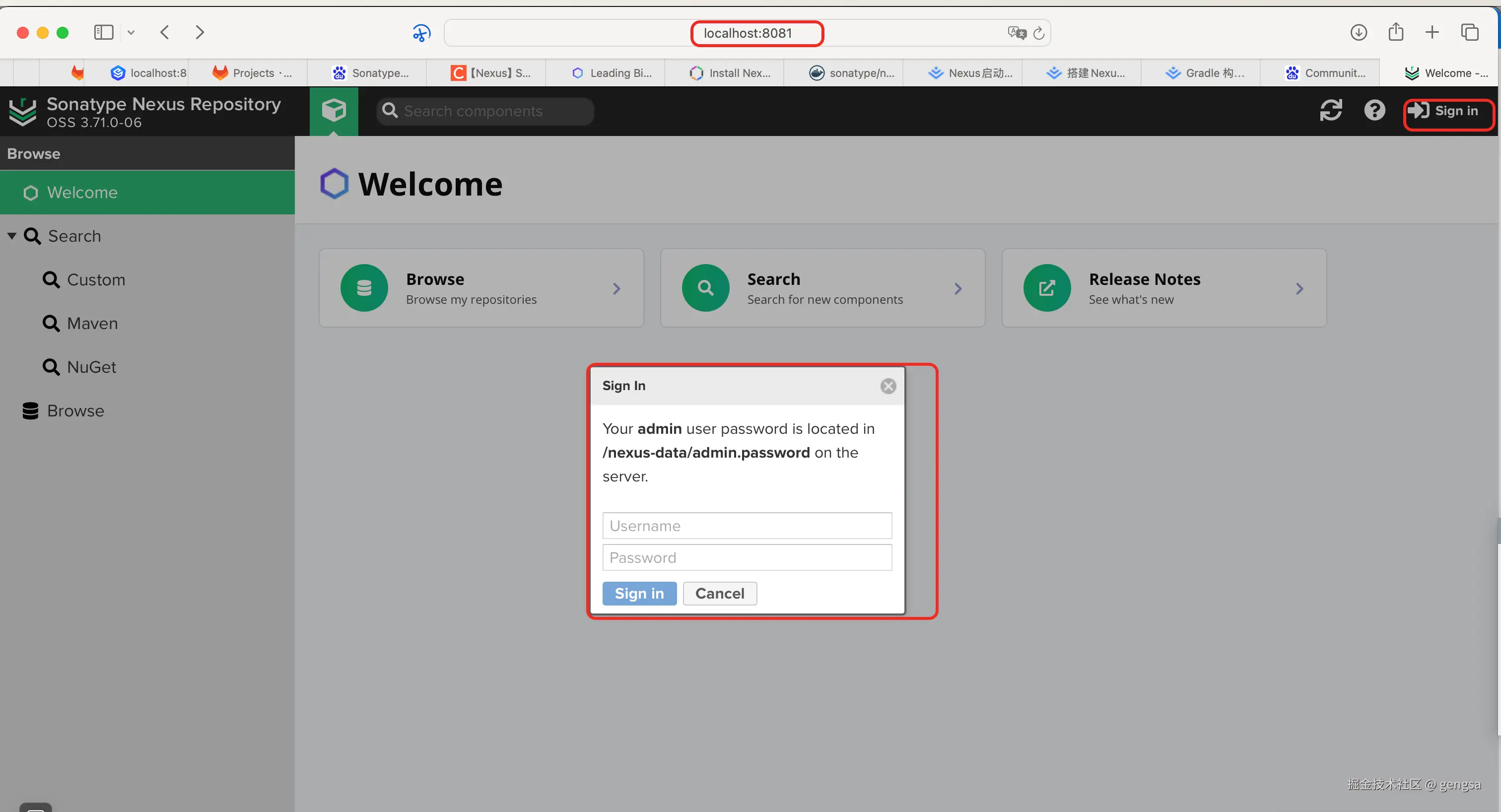
Task: Click the Browse cube icon in header
Action: pos(334,111)
